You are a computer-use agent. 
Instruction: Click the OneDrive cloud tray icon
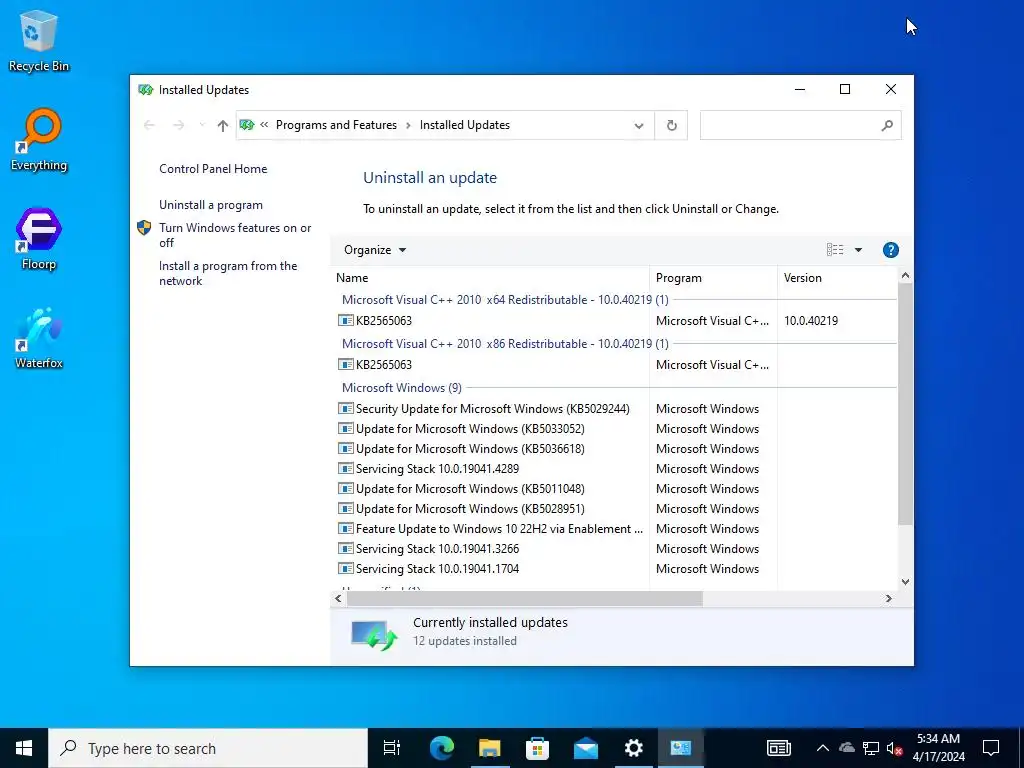click(x=846, y=748)
